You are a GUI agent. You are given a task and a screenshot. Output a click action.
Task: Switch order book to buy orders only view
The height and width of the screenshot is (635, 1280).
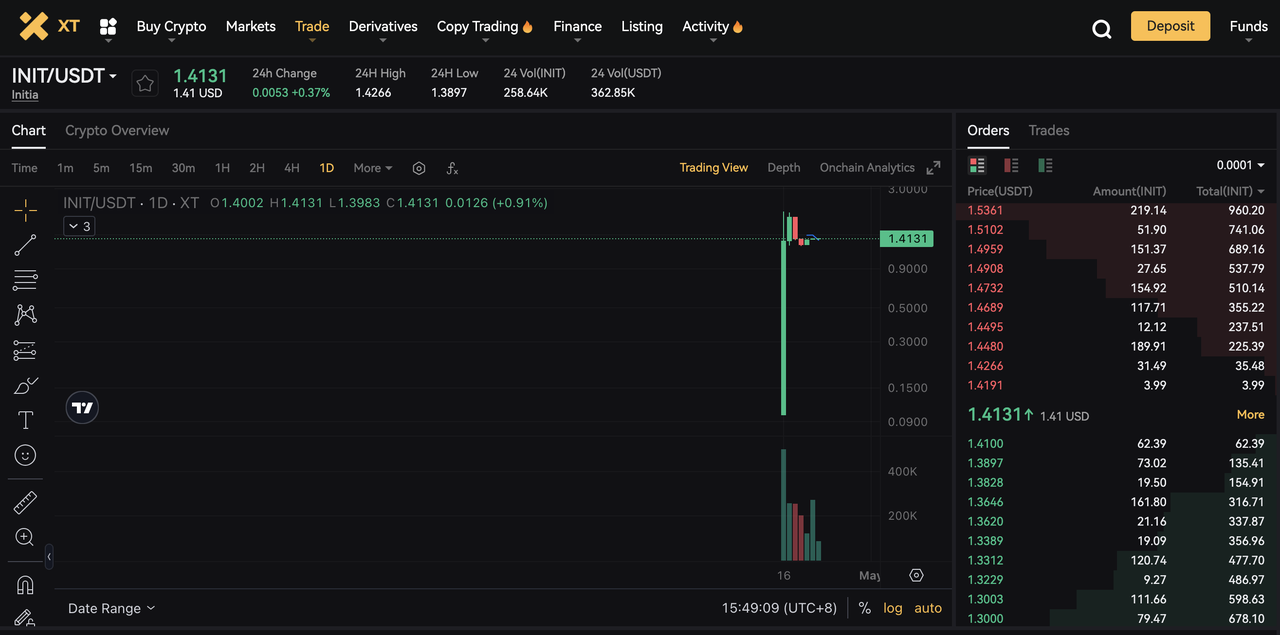pyautogui.click(x=1043, y=165)
